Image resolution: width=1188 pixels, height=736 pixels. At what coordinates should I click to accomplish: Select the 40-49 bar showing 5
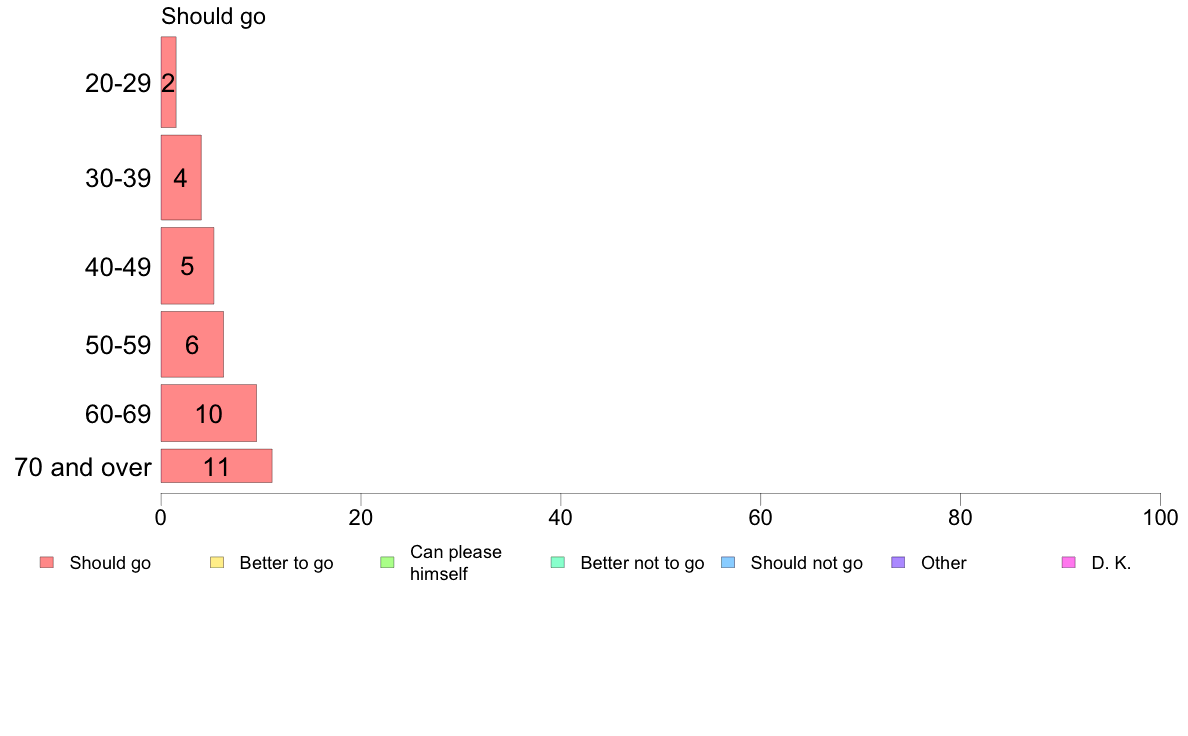click(x=187, y=265)
